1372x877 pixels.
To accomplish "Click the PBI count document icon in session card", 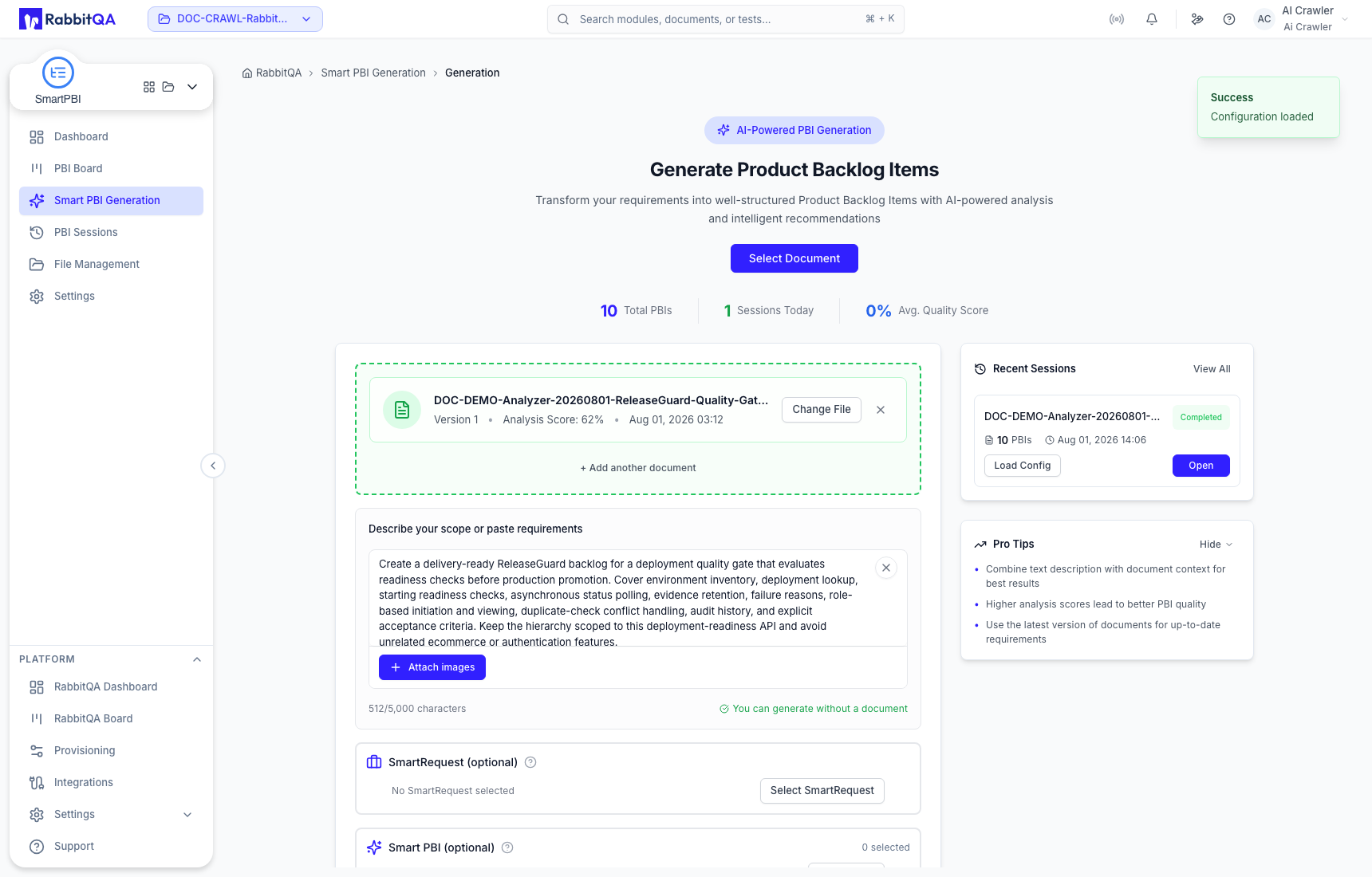I will (x=989, y=440).
